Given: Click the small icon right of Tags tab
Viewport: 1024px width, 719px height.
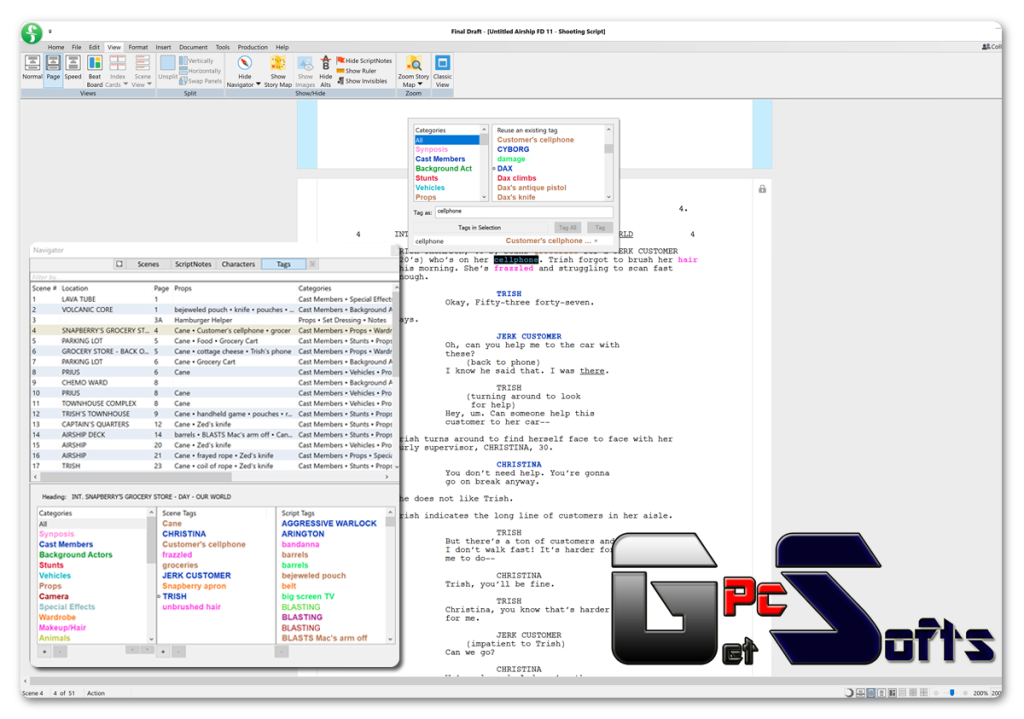Looking at the screenshot, I should coord(312,264).
